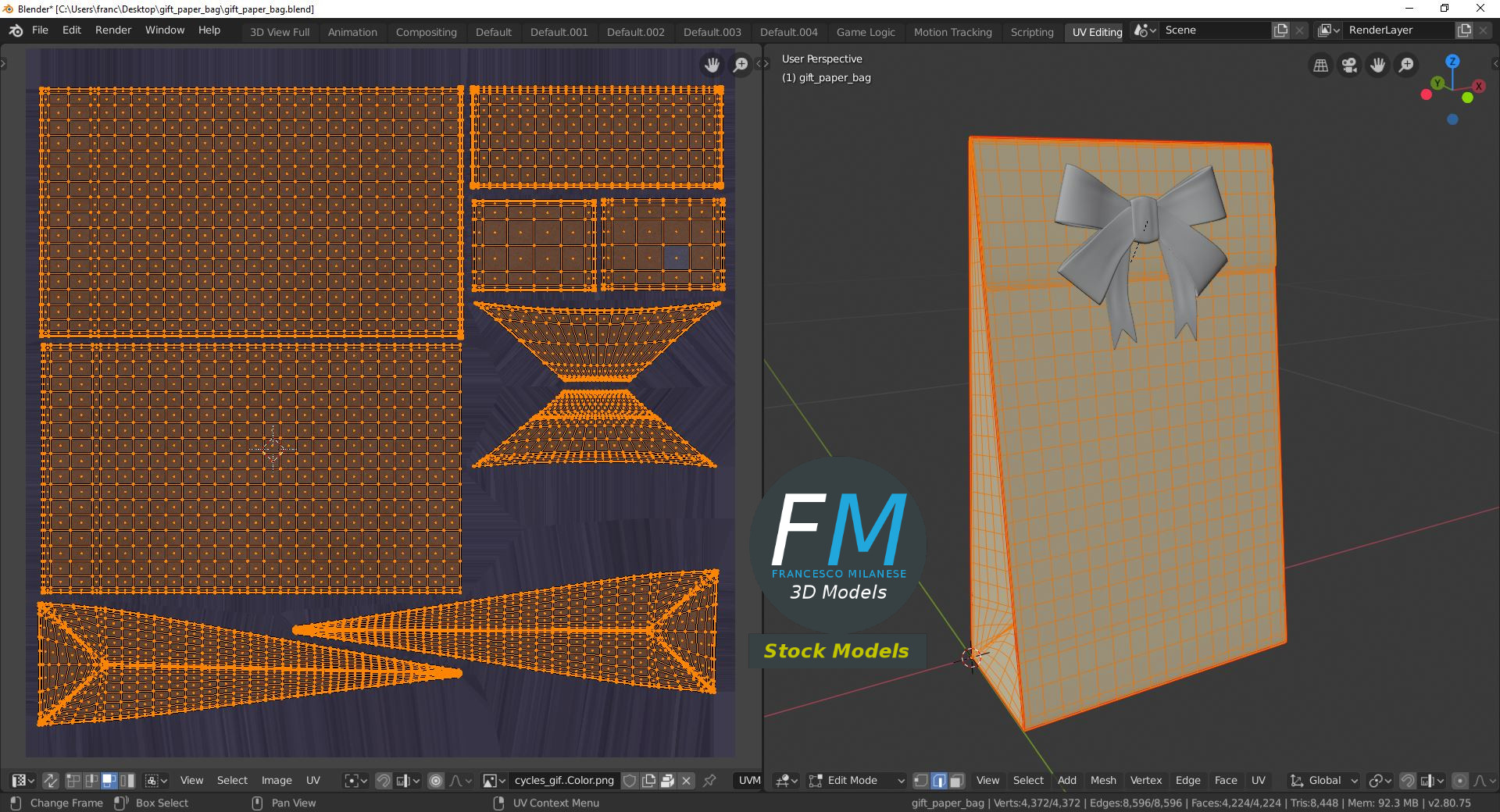Open the Edit Mode dropdown

857,781
